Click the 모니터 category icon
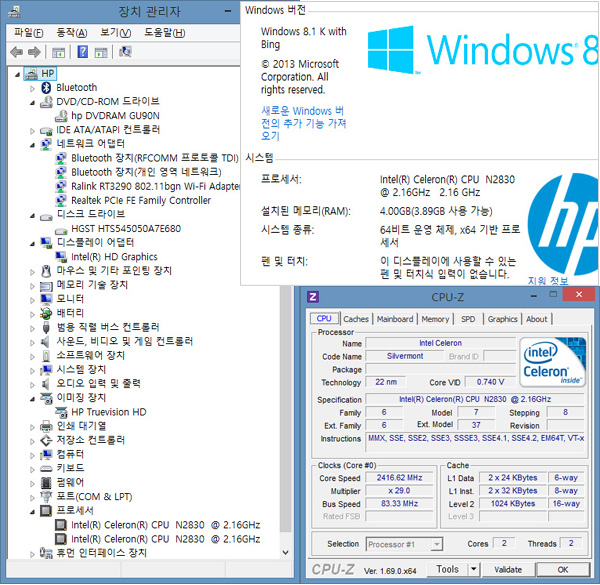Image resolution: width=600 pixels, height=585 pixels. coord(46,299)
